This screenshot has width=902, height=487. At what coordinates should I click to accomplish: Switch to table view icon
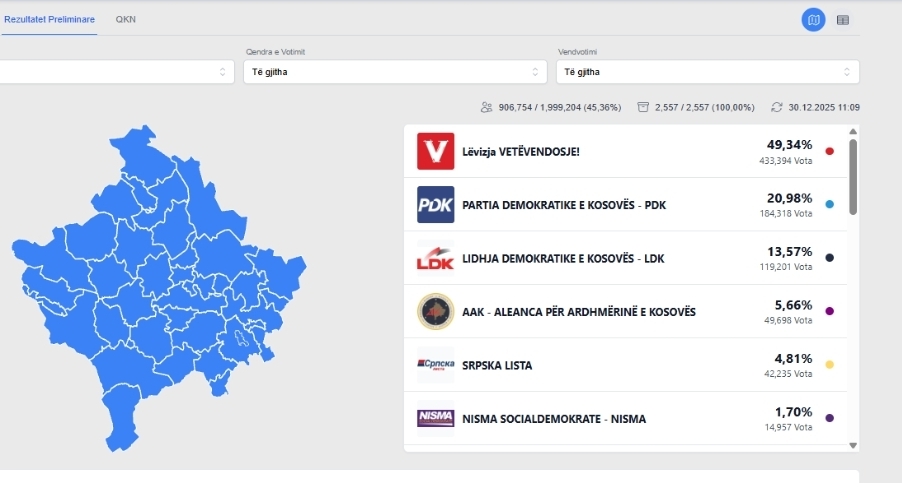(843, 20)
